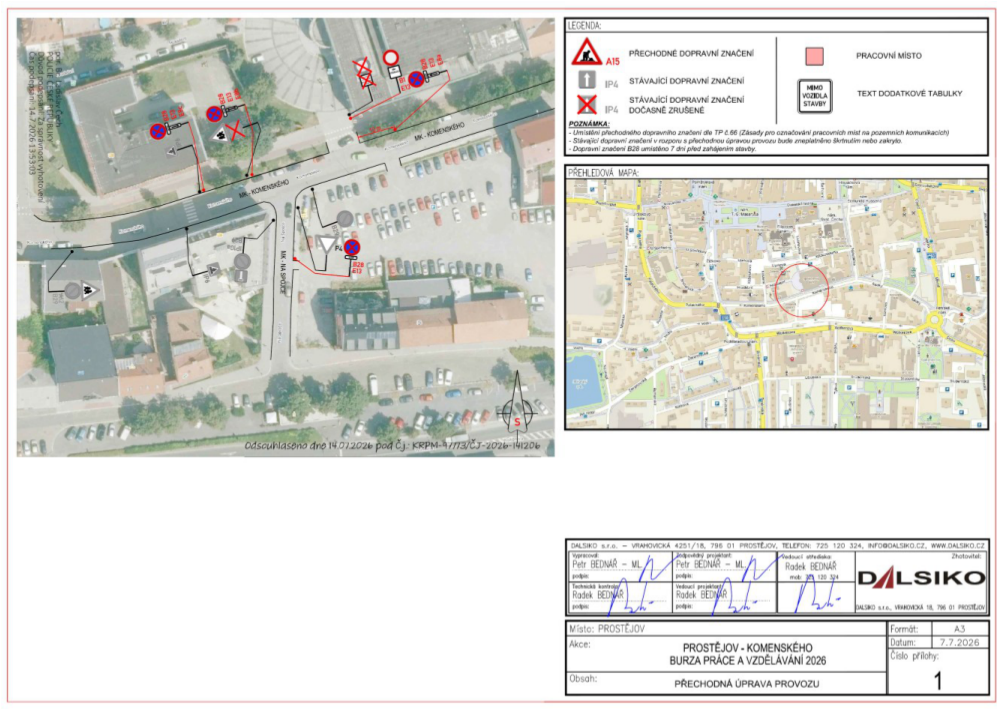This screenshot has width=1003, height=709.
Task: Click the A3 format value
Action: click(959, 629)
